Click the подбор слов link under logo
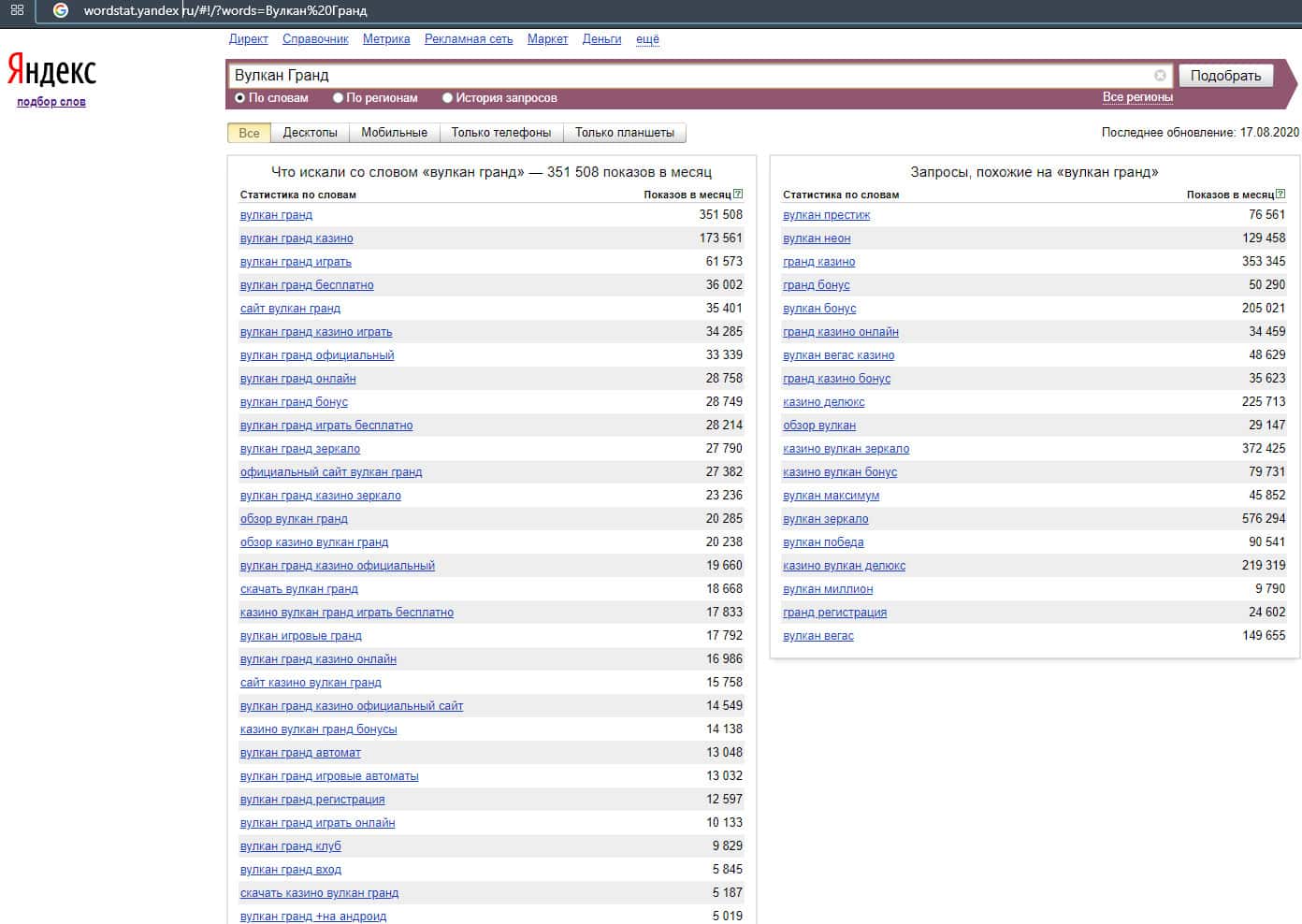Image resolution: width=1302 pixels, height=924 pixels. tap(51, 102)
